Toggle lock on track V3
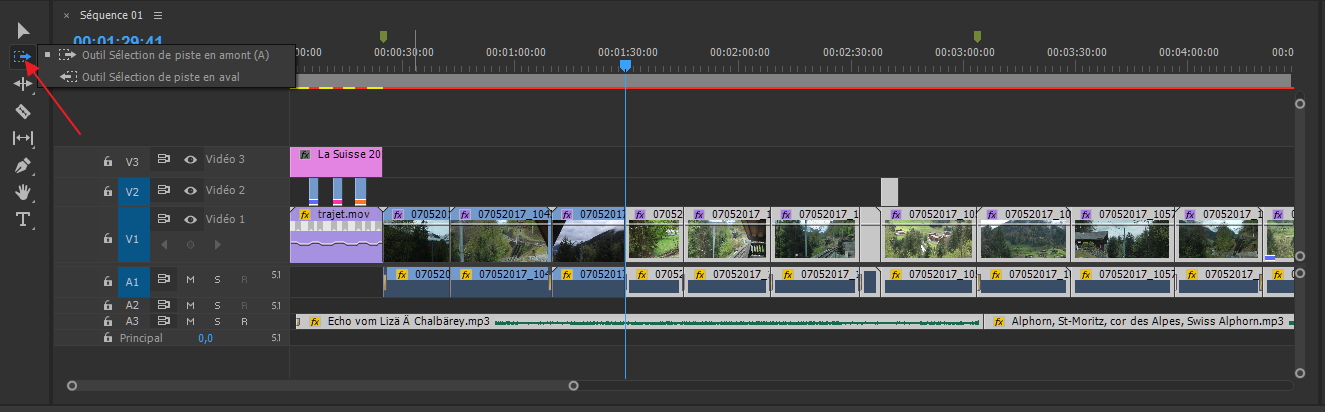This screenshot has width=1325, height=412. (107, 161)
